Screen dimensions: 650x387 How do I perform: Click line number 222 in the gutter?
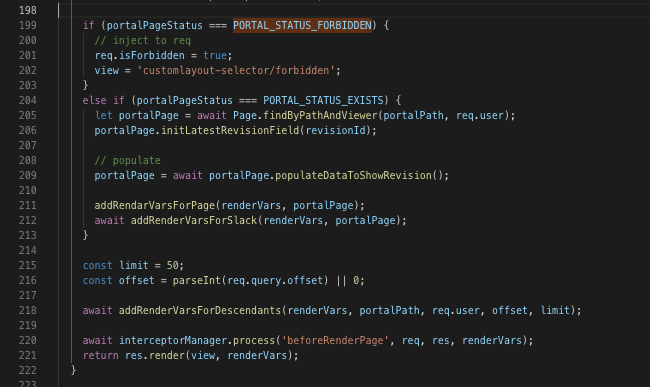27,370
